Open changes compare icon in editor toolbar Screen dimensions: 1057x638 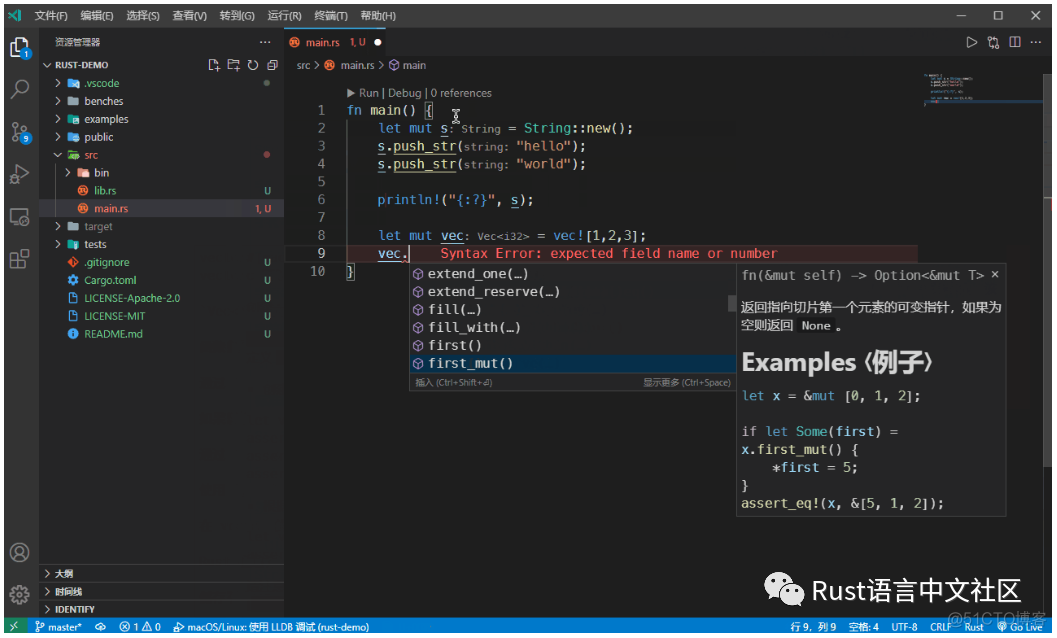click(x=993, y=42)
